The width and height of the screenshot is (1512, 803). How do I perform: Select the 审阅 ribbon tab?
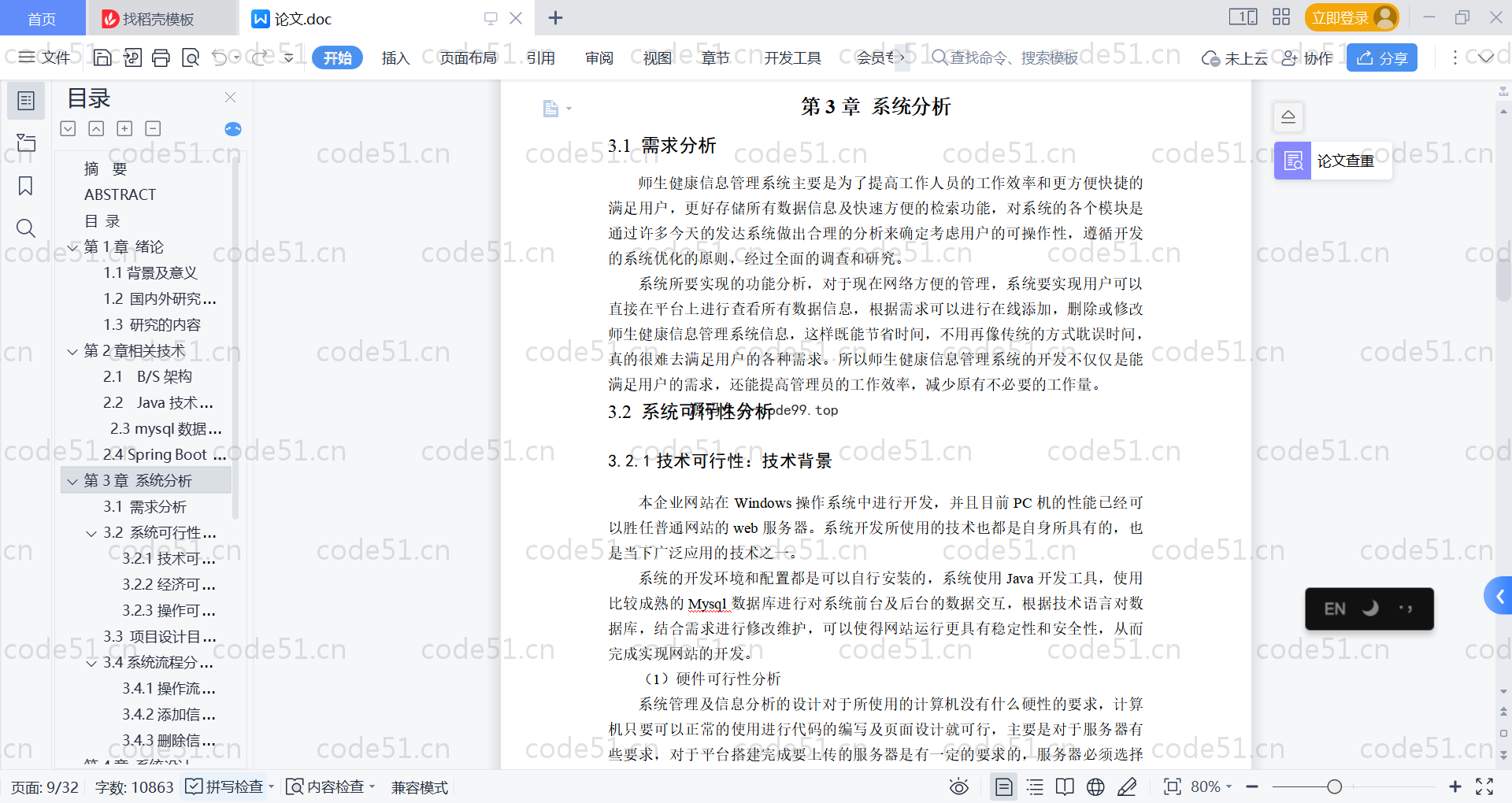point(598,57)
